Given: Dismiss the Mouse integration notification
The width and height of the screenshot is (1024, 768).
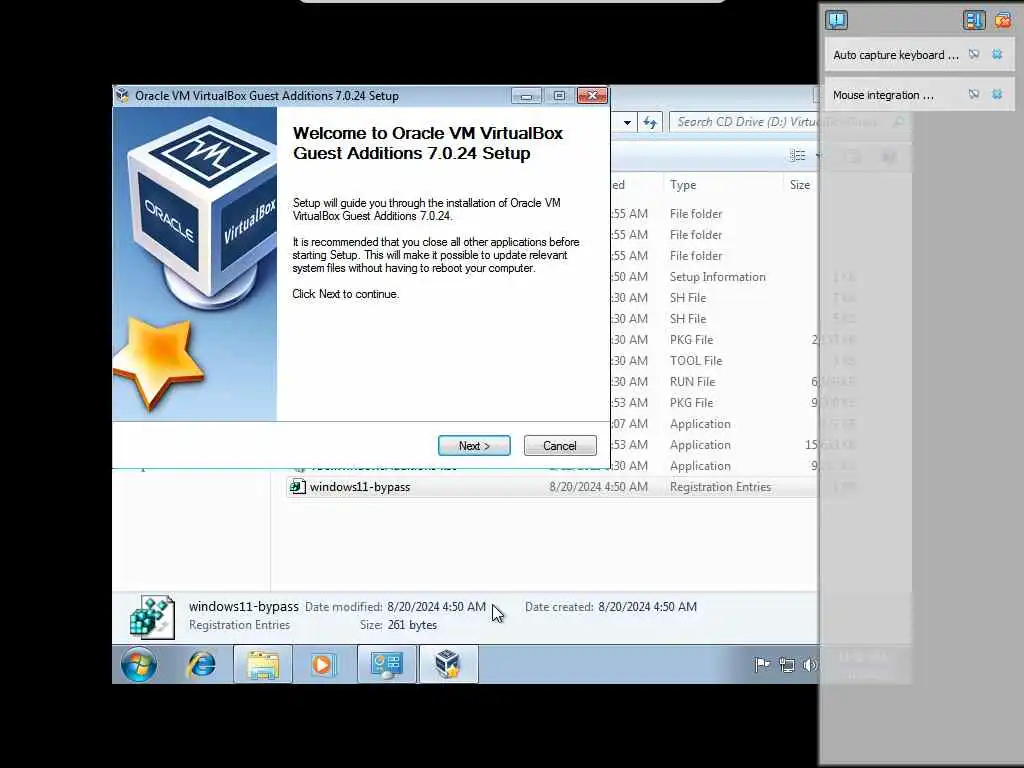Looking at the screenshot, I should 997,95.
